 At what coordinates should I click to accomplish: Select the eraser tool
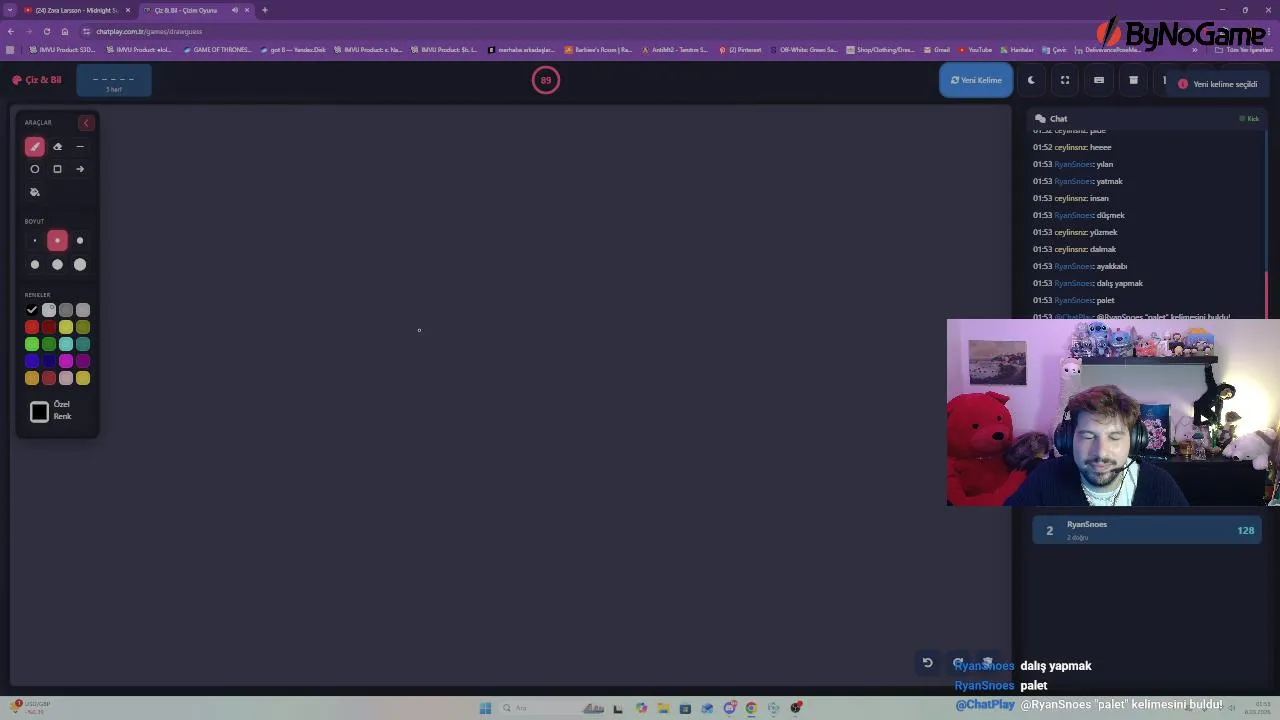coord(57,147)
